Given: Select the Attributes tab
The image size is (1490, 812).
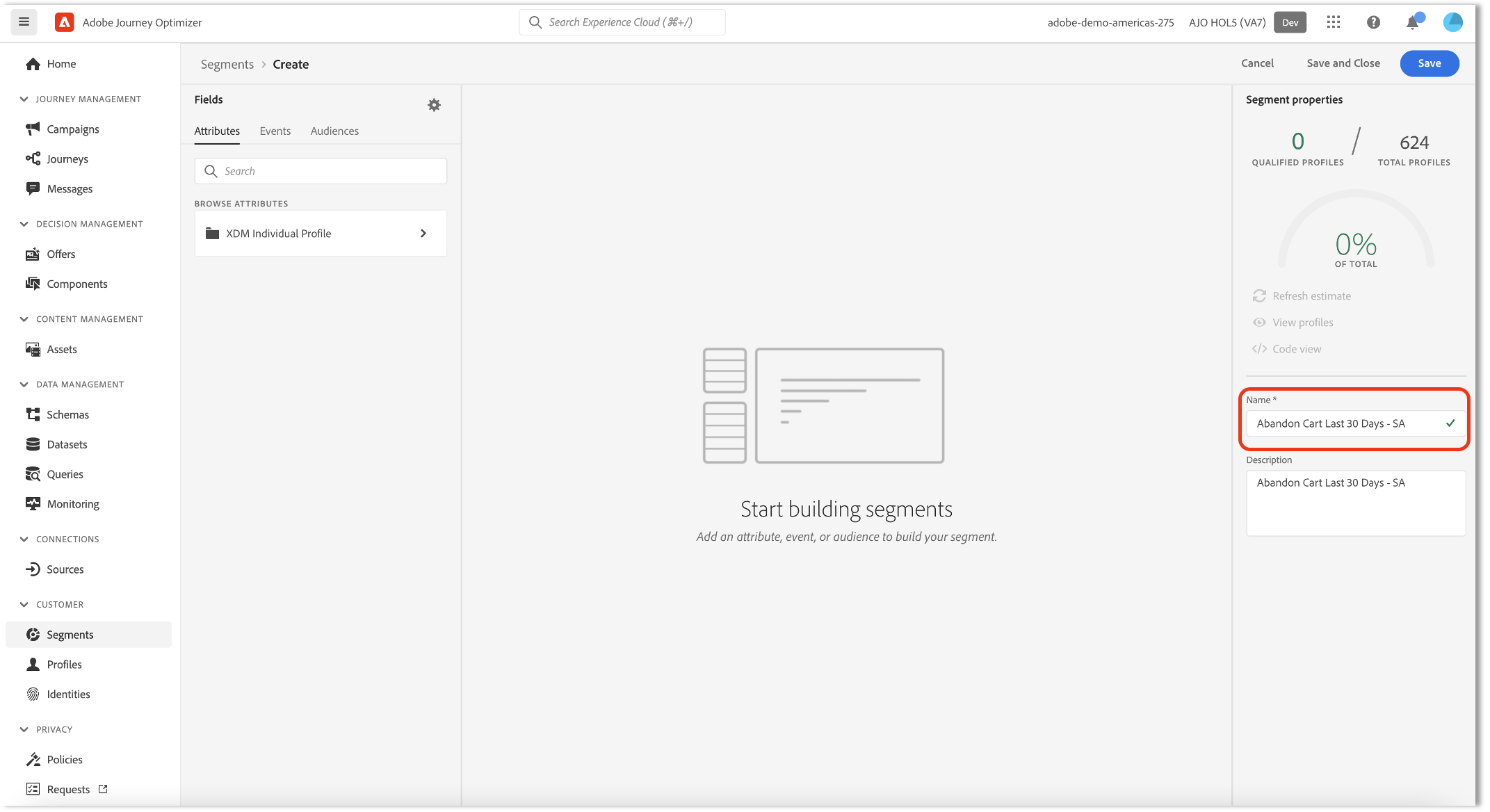Looking at the screenshot, I should pos(217,131).
